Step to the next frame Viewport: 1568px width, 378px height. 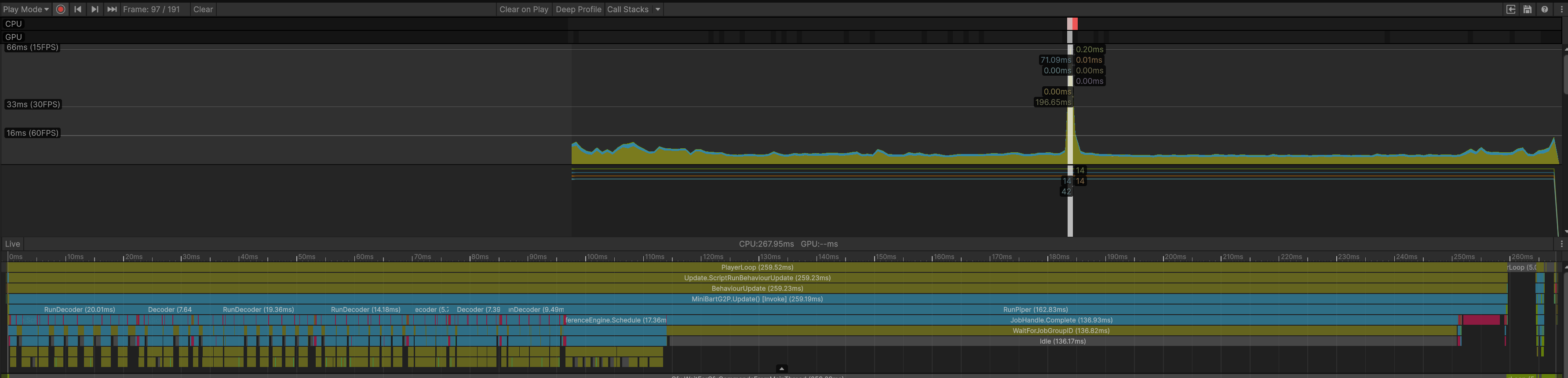tap(95, 9)
